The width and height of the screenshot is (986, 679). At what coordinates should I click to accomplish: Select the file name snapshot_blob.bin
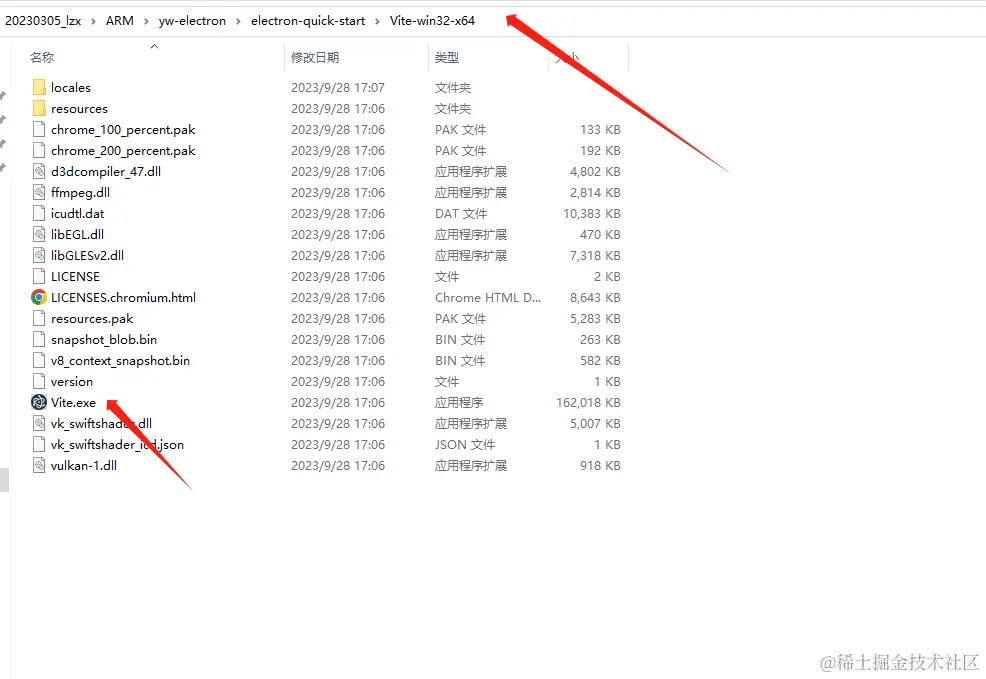pos(104,340)
